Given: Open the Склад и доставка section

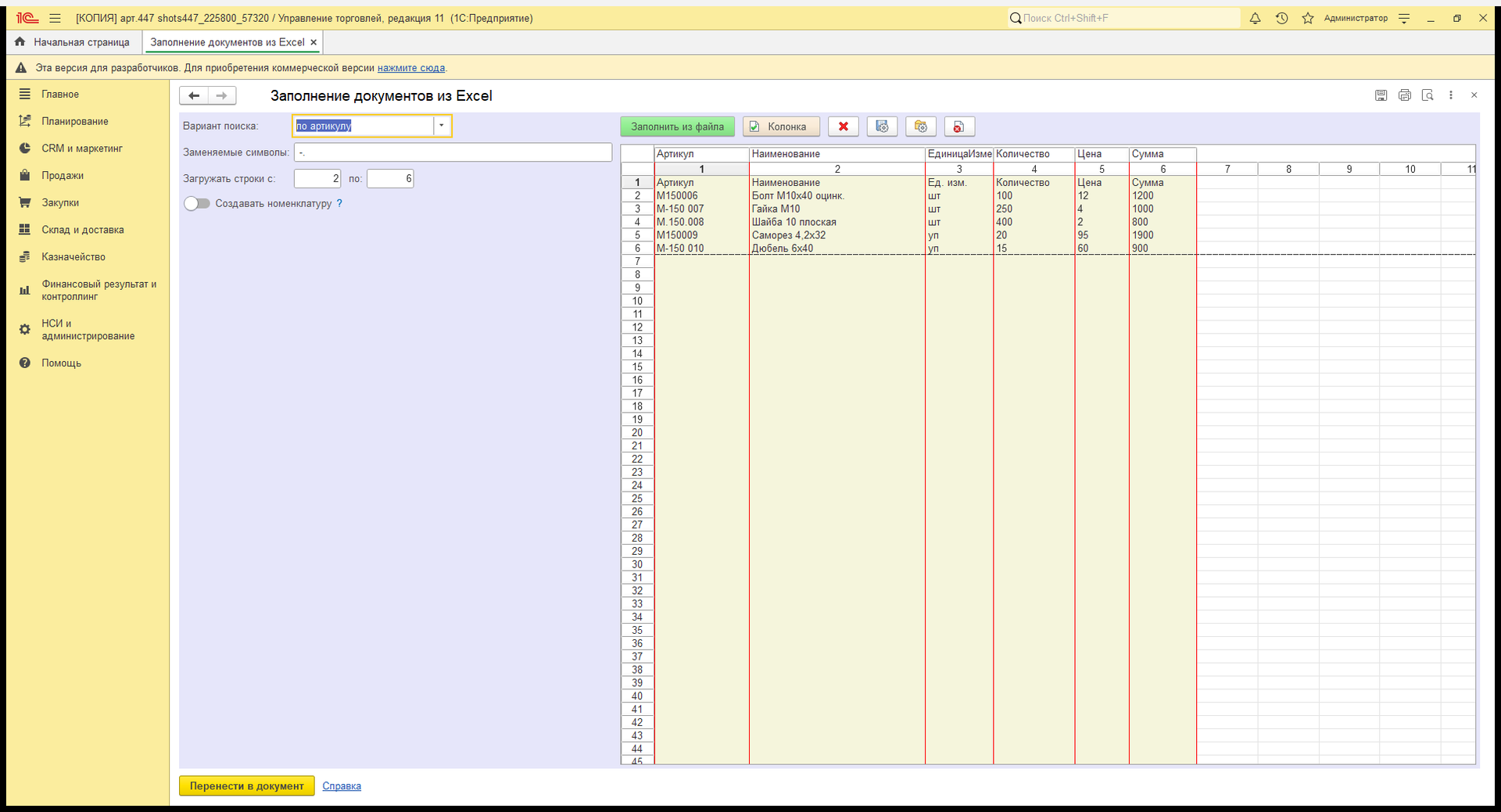Looking at the screenshot, I should pos(82,230).
